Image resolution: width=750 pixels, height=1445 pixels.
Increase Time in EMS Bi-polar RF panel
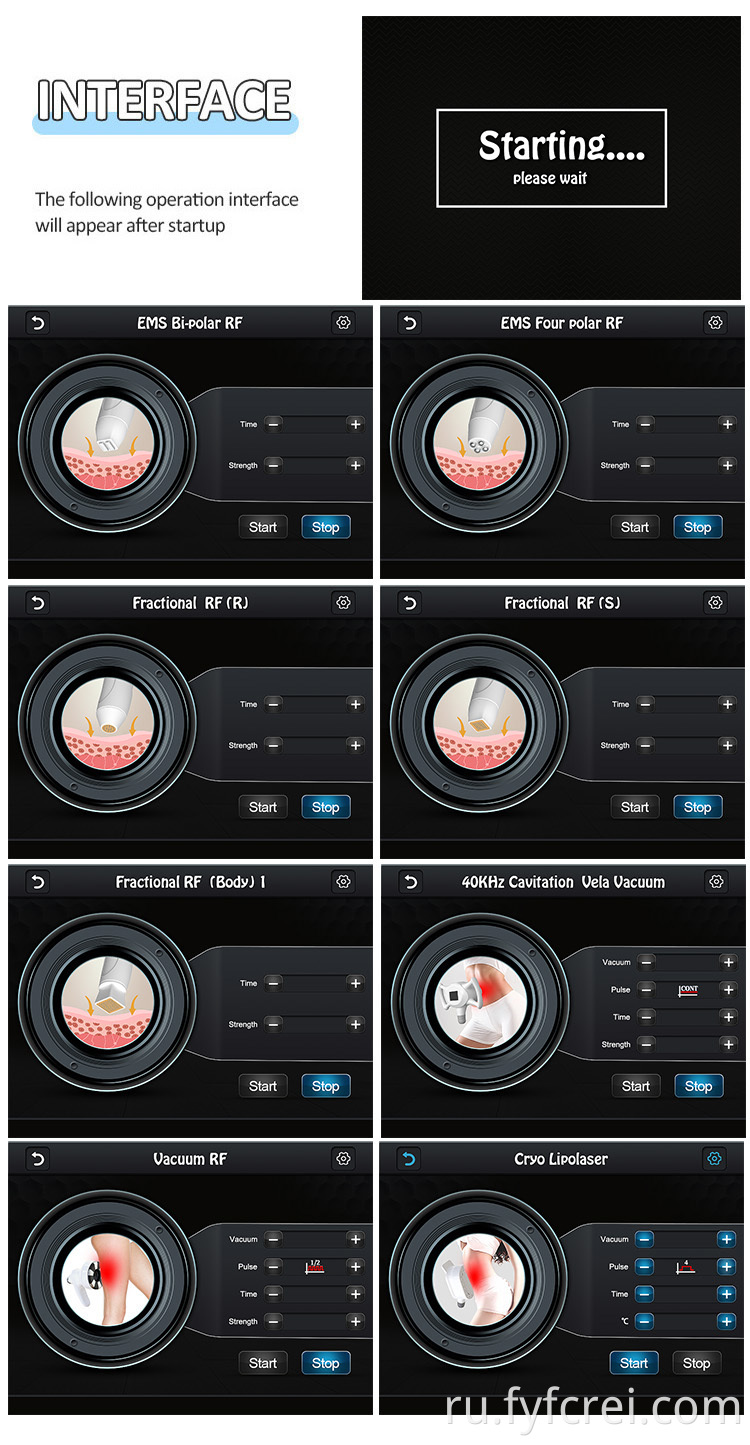pos(355,424)
